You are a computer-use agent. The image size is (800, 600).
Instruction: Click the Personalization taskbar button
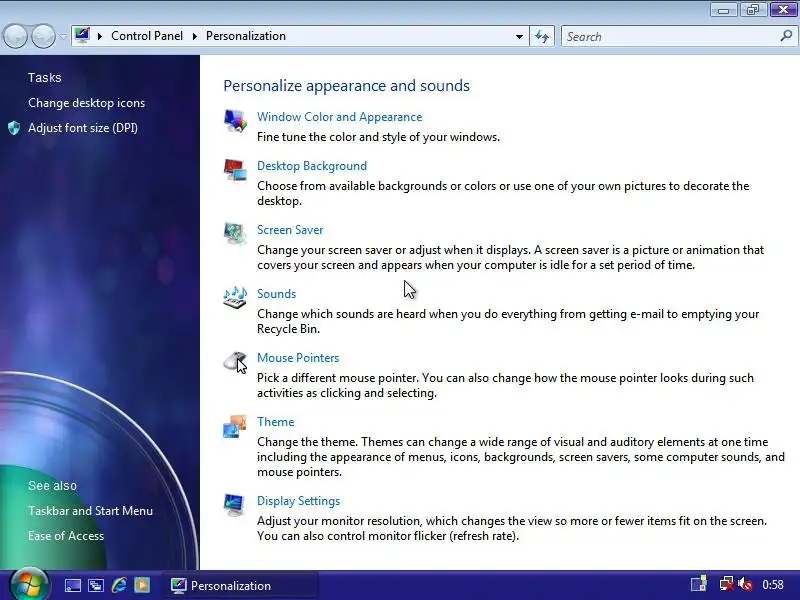[240, 585]
